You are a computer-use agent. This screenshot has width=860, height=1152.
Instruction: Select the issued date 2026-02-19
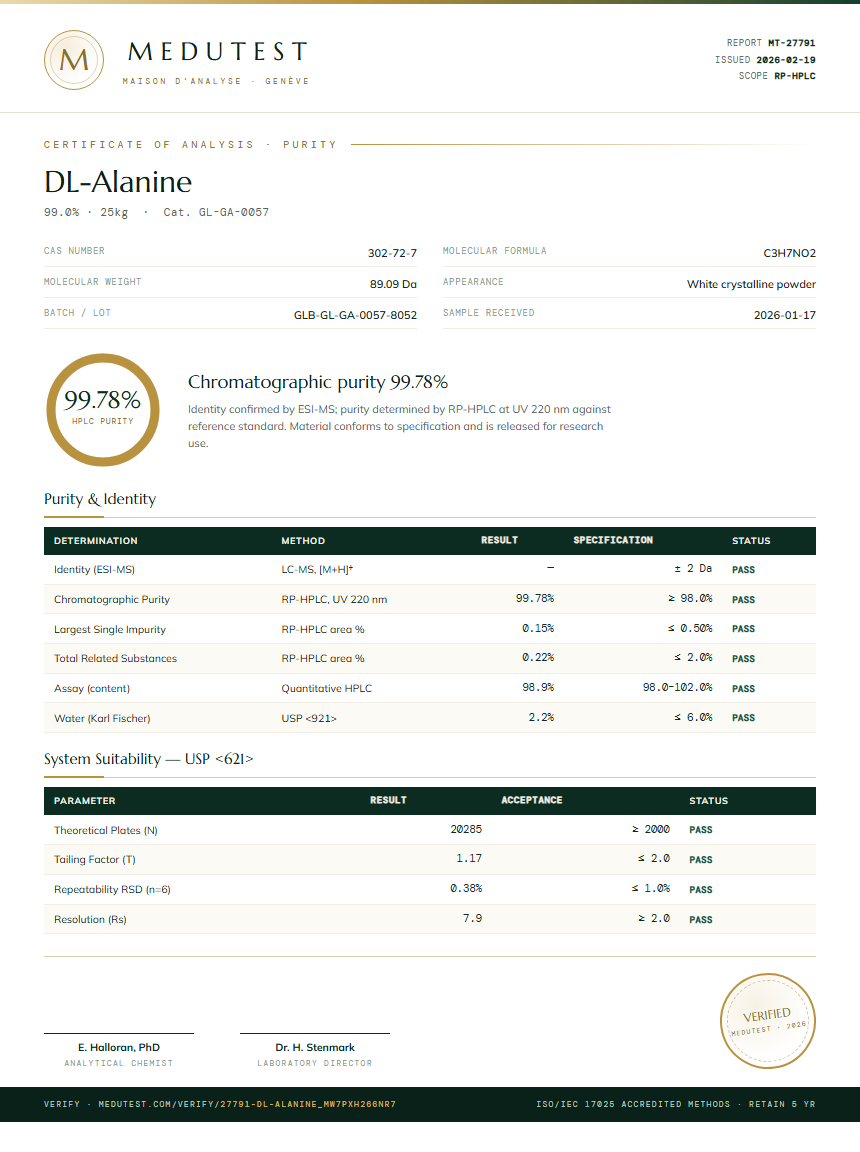pos(786,60)
